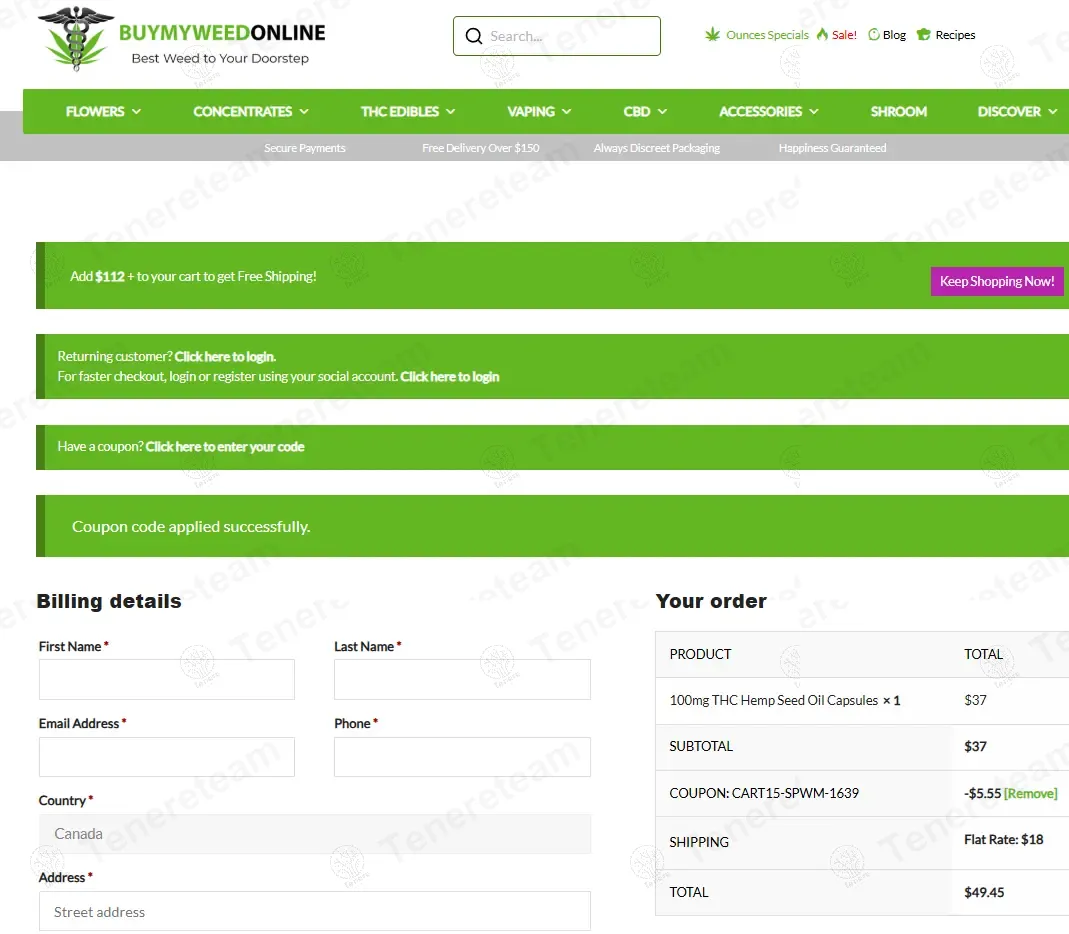Expand the THC Edibles dropdown chevron
1069x934 pixels.
point(451,111)
